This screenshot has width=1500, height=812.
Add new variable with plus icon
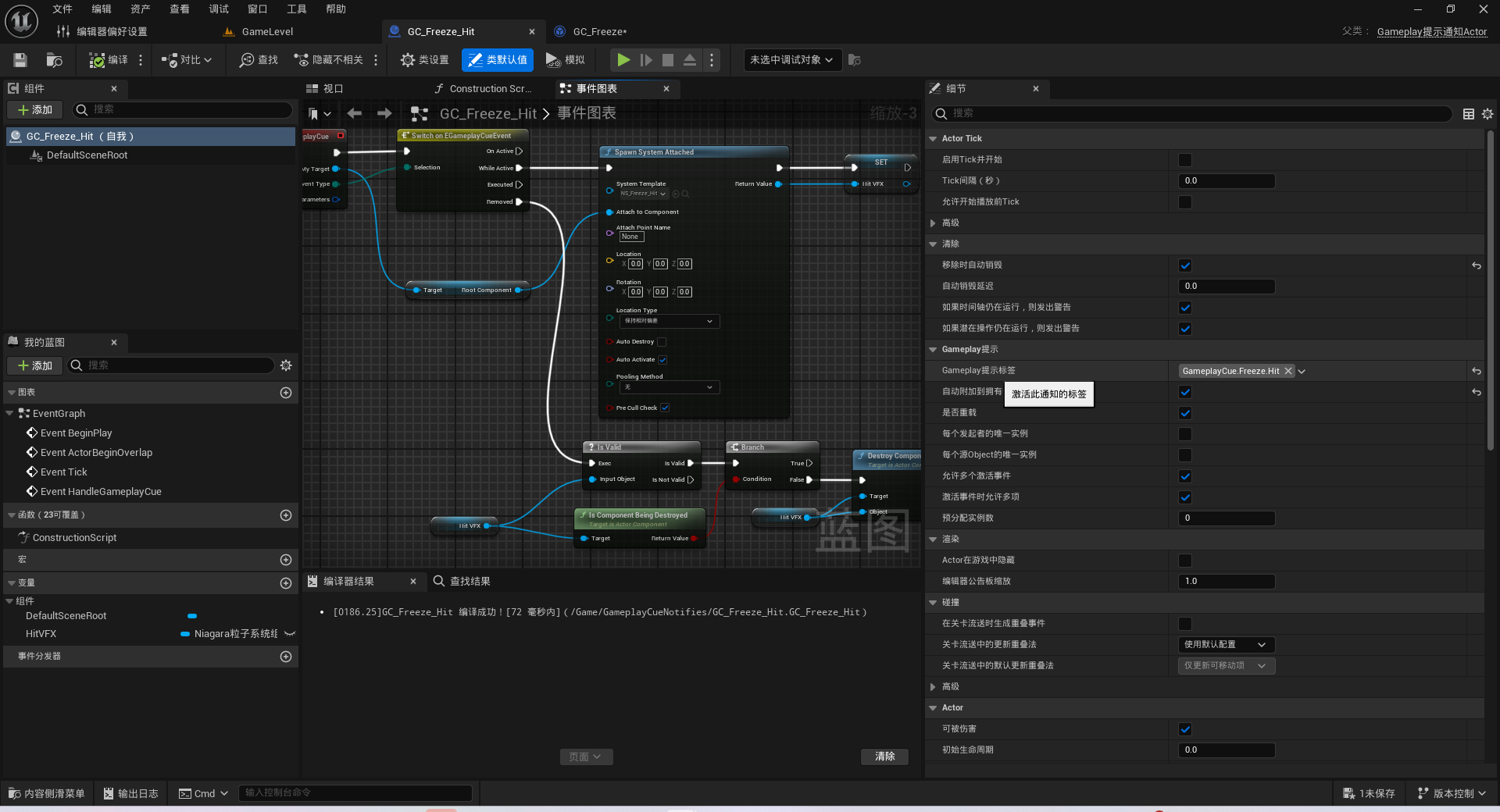point(286,583)
